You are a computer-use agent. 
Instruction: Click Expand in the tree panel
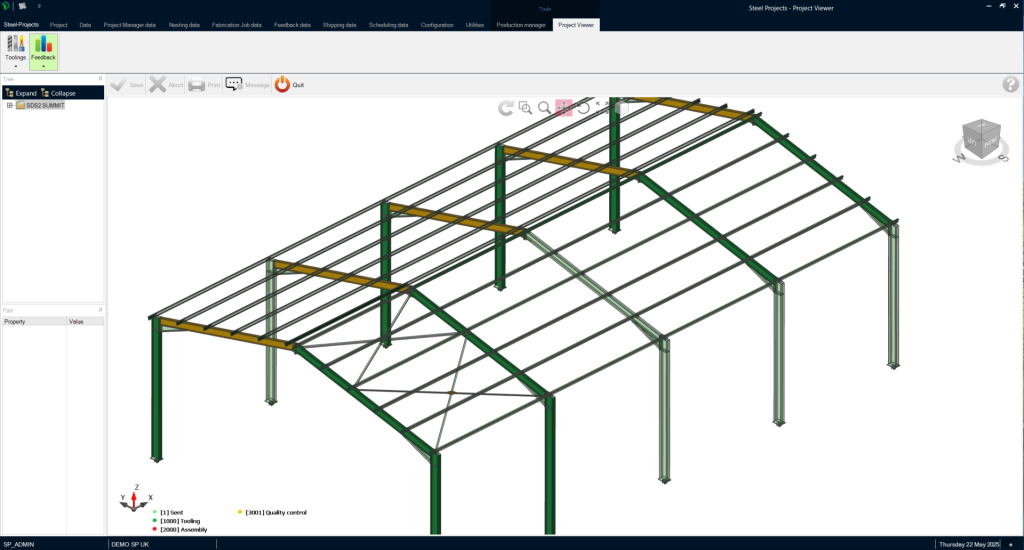tap(20, 93)
